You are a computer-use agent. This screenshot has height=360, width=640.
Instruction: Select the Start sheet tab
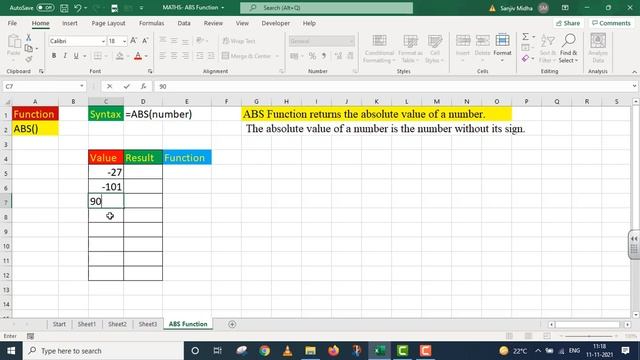point(59,324)
